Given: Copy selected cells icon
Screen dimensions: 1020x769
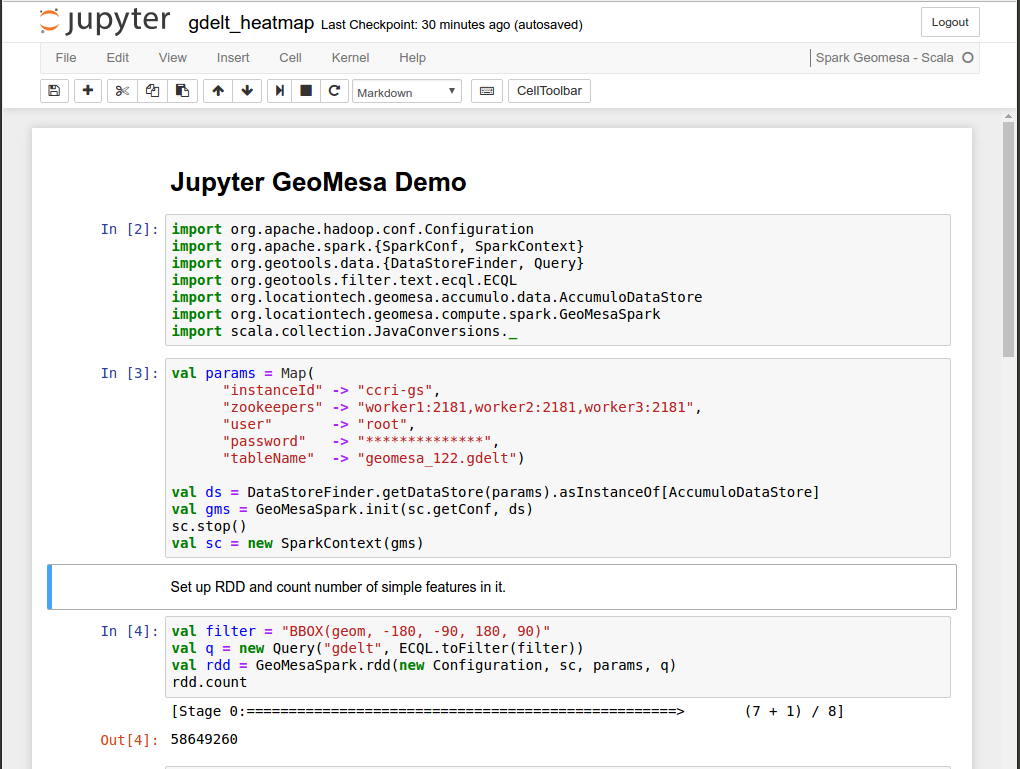Looking at the screenshot, I should [x=152, y=91].
